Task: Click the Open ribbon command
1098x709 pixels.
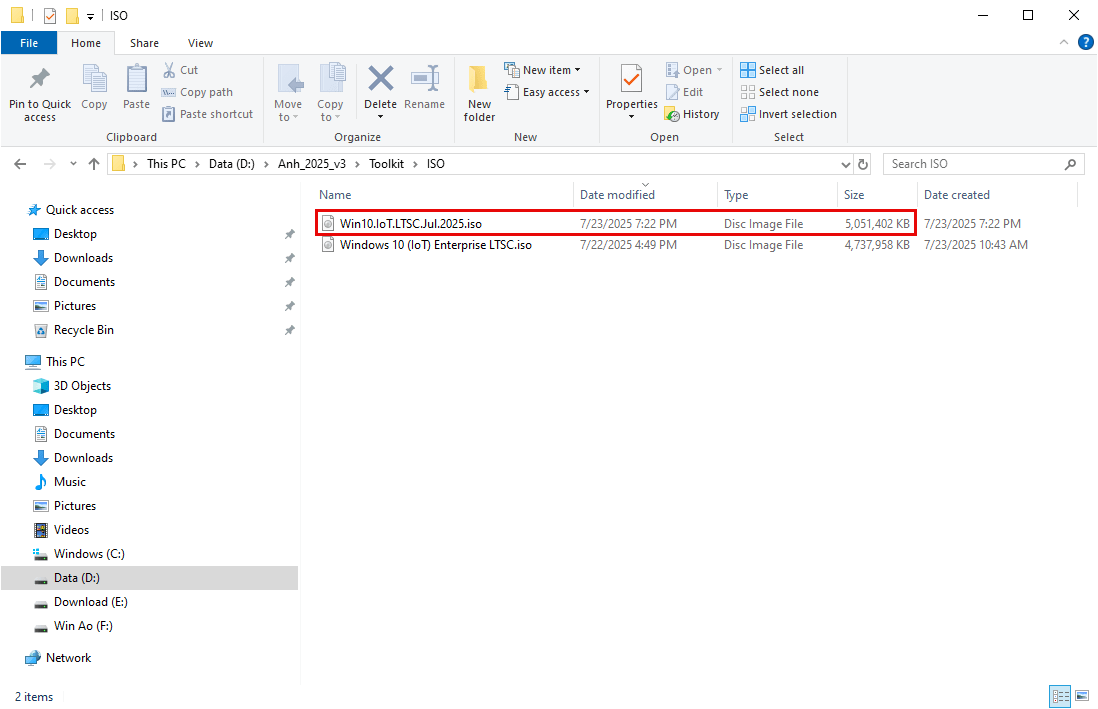Action: [x=693, y=70]
